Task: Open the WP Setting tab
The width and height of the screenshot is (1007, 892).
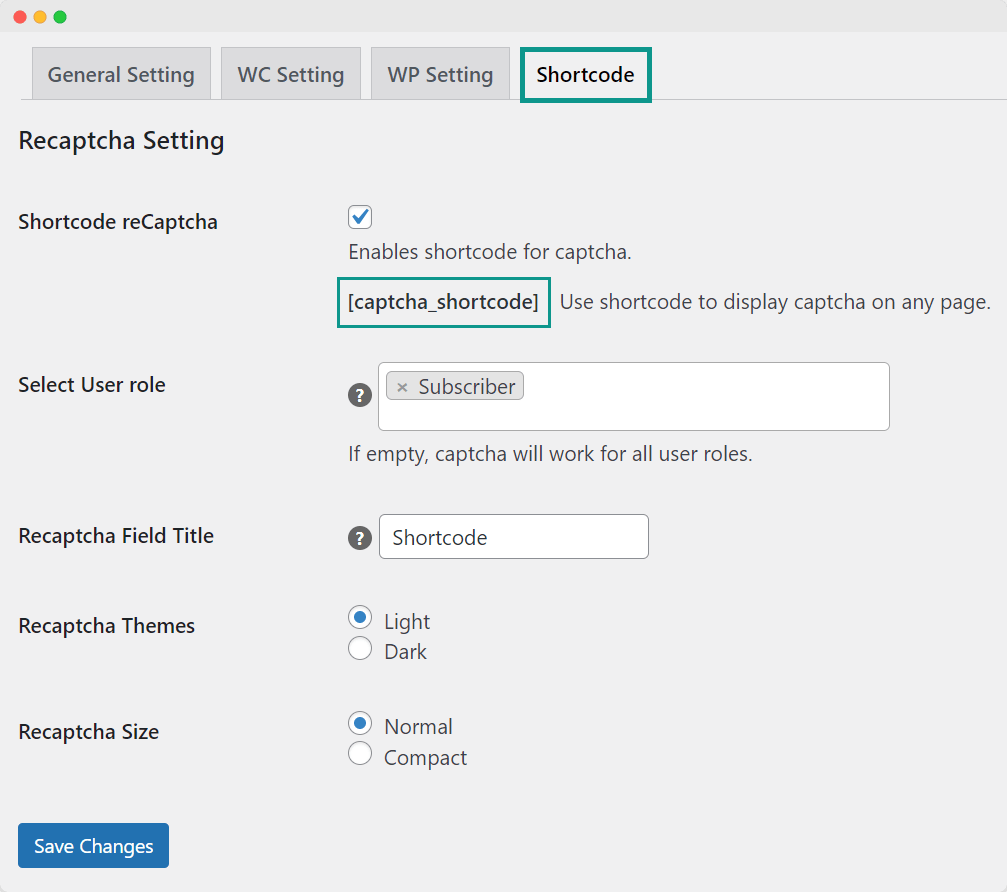Action: coord(440,73)
